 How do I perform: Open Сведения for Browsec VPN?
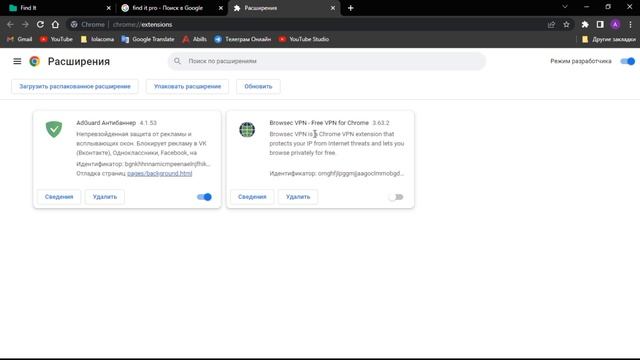coord(252,197)
